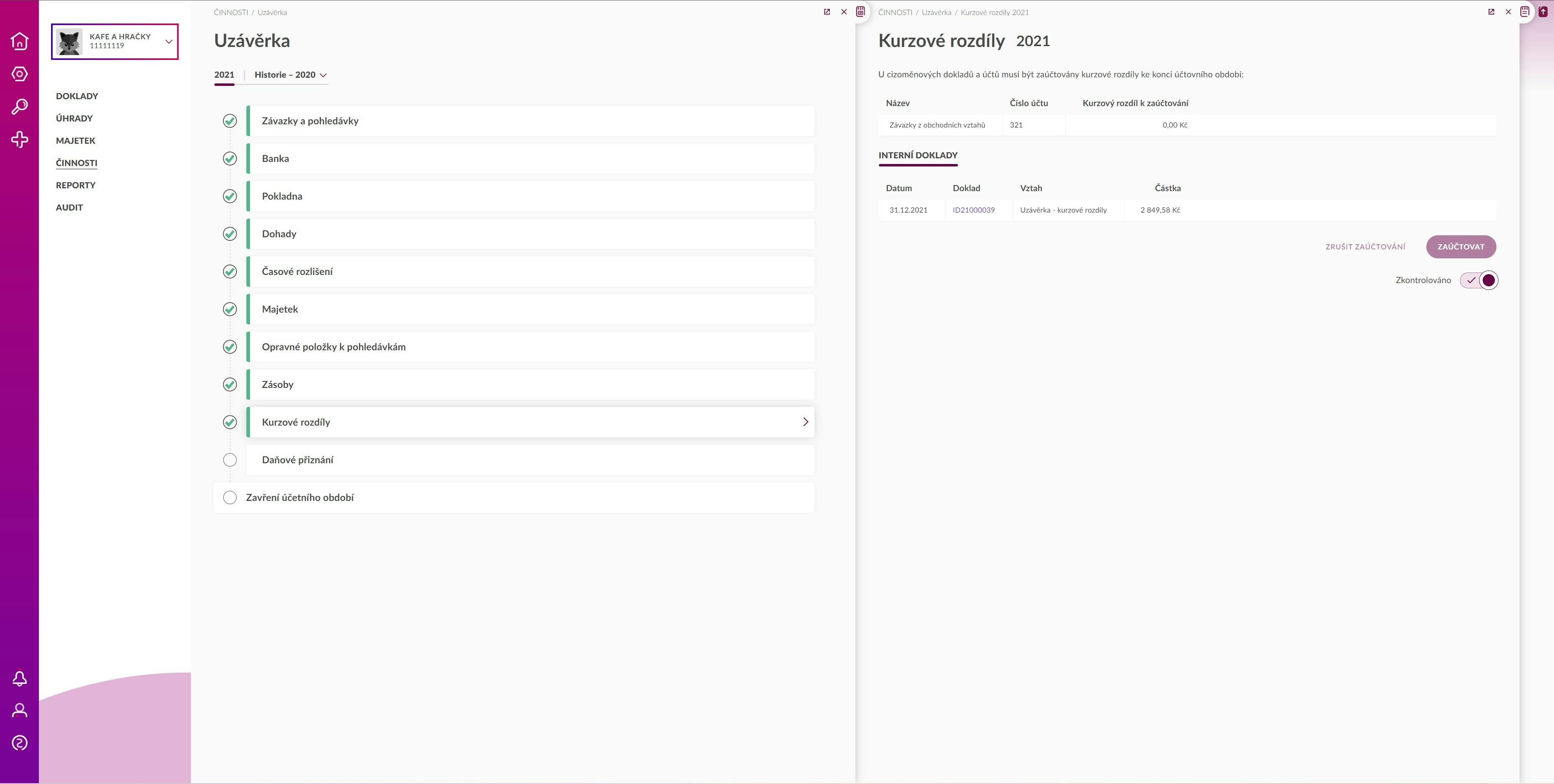Click the 2 849,58 Kč amount
This screenshot has height=784, width=1554.
1159,210
